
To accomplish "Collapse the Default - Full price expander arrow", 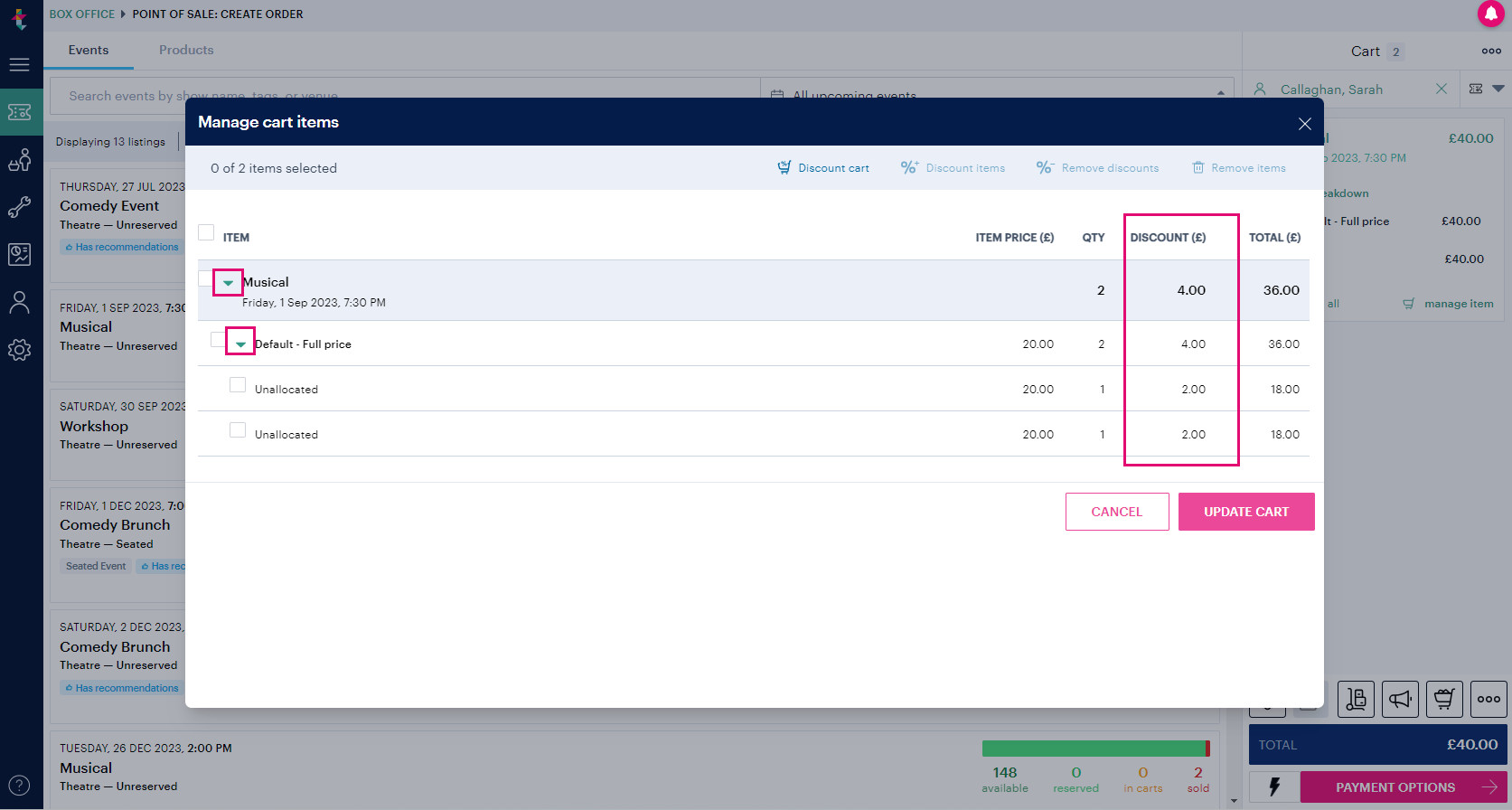I will [x=240, y=344].
